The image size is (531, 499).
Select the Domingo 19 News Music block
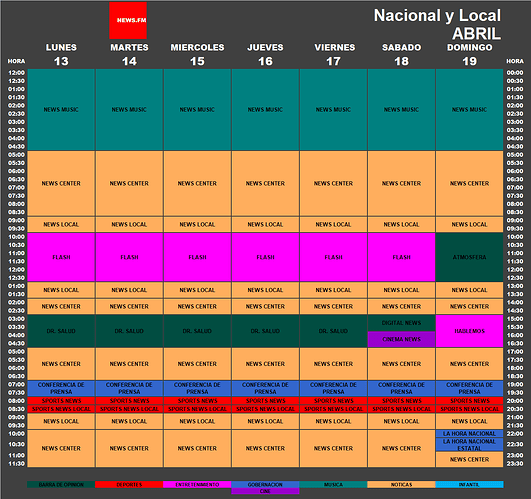pyautogui.click(x=469, y=110)
